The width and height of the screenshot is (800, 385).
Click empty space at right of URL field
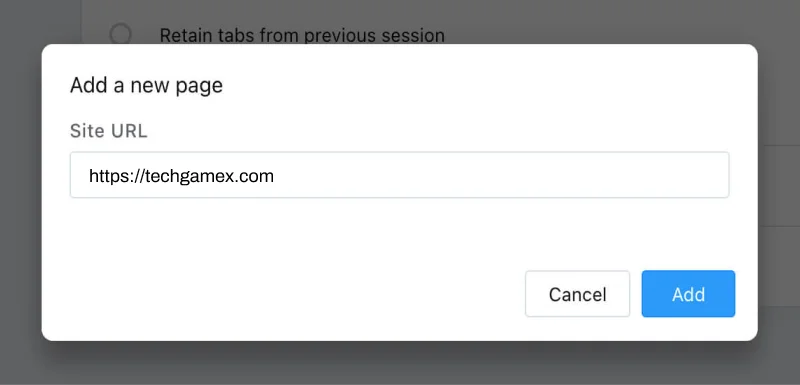point(510,175)
